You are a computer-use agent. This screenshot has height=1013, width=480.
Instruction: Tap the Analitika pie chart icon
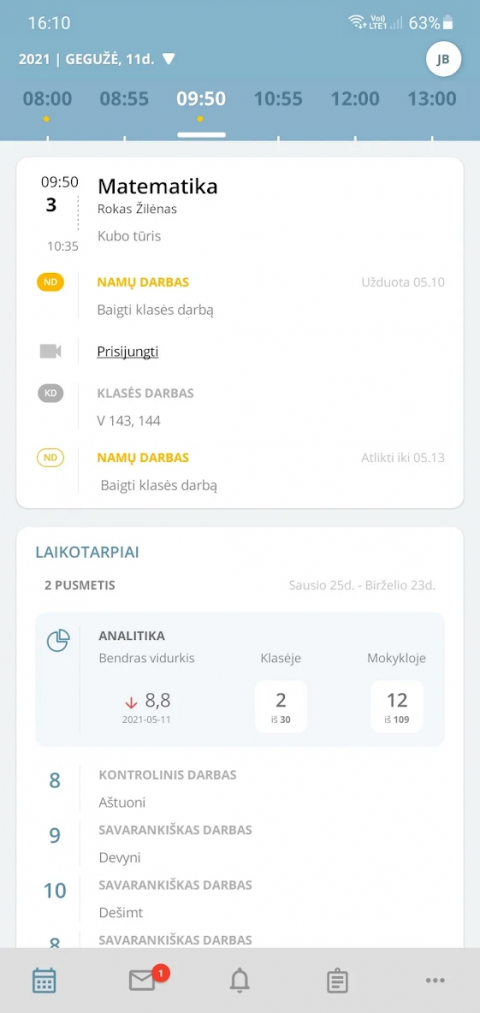(58, 641)
